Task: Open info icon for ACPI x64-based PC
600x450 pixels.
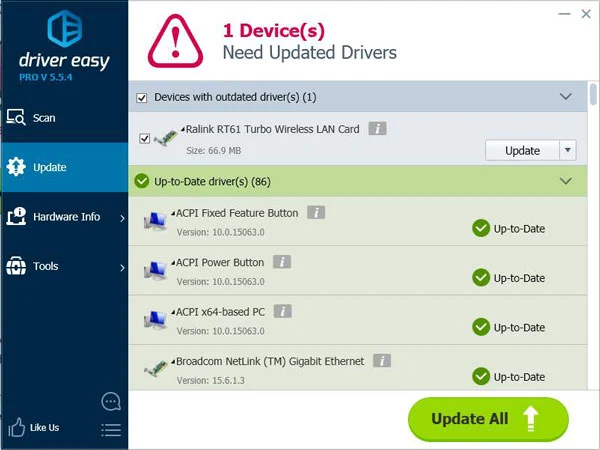Action: (x=283, y=311)
